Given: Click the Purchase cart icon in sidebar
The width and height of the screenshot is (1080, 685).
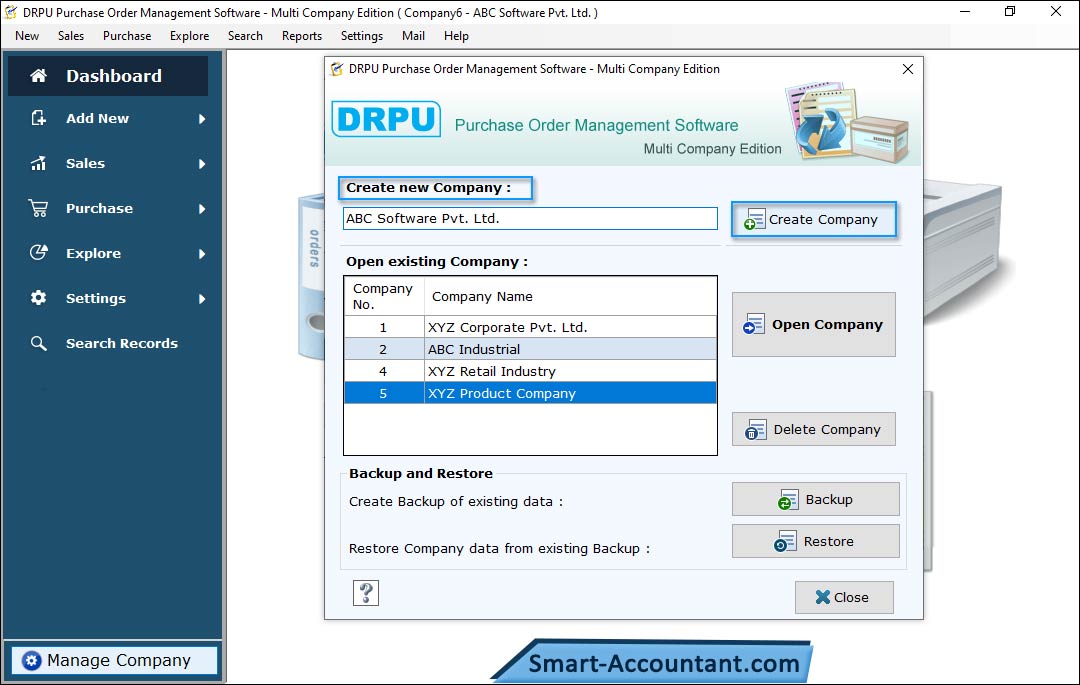Looking at the screenshot, I should pyautogui.click(x=39, y=208).
